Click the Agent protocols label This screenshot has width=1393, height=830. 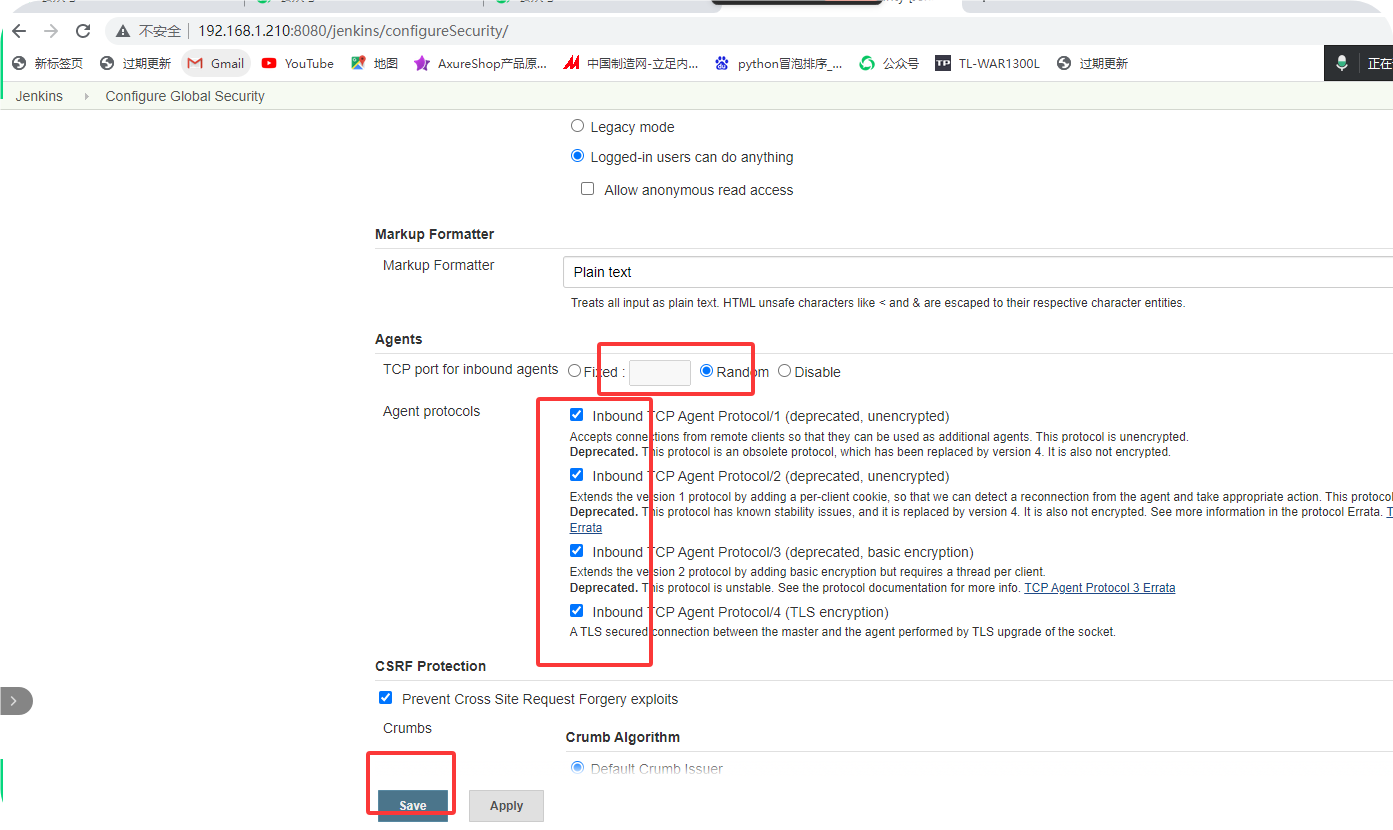(x=432, y=411)
